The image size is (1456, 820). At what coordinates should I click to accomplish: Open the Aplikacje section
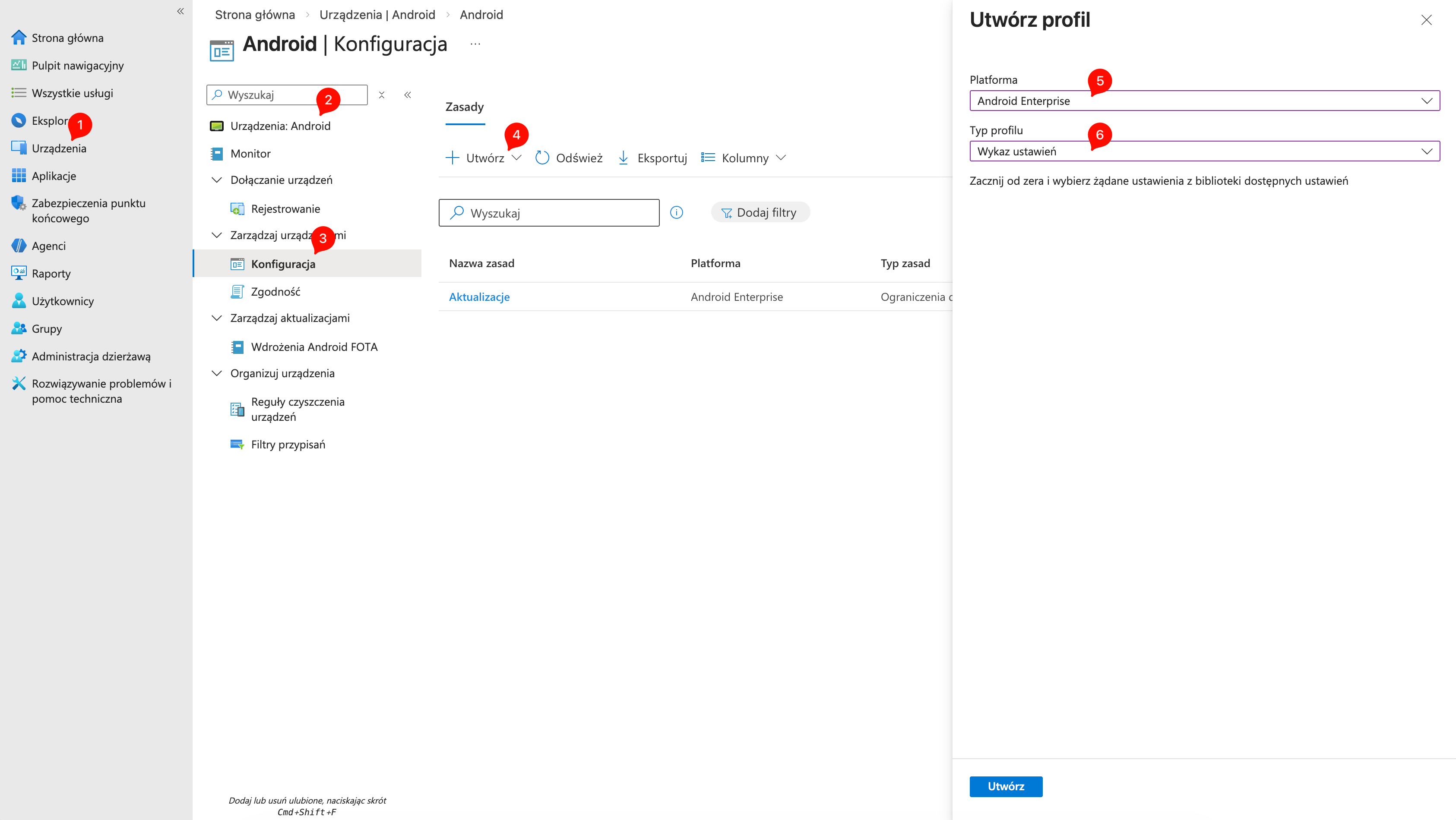54,175
